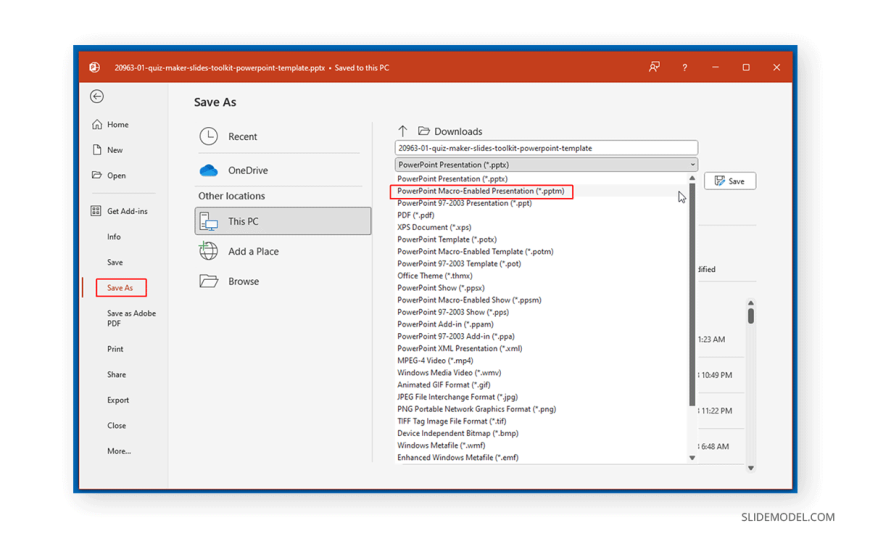The height and width of the screenshot is (539, 870).
Task: Click the New document item
Action: click(x=108, y=150)
